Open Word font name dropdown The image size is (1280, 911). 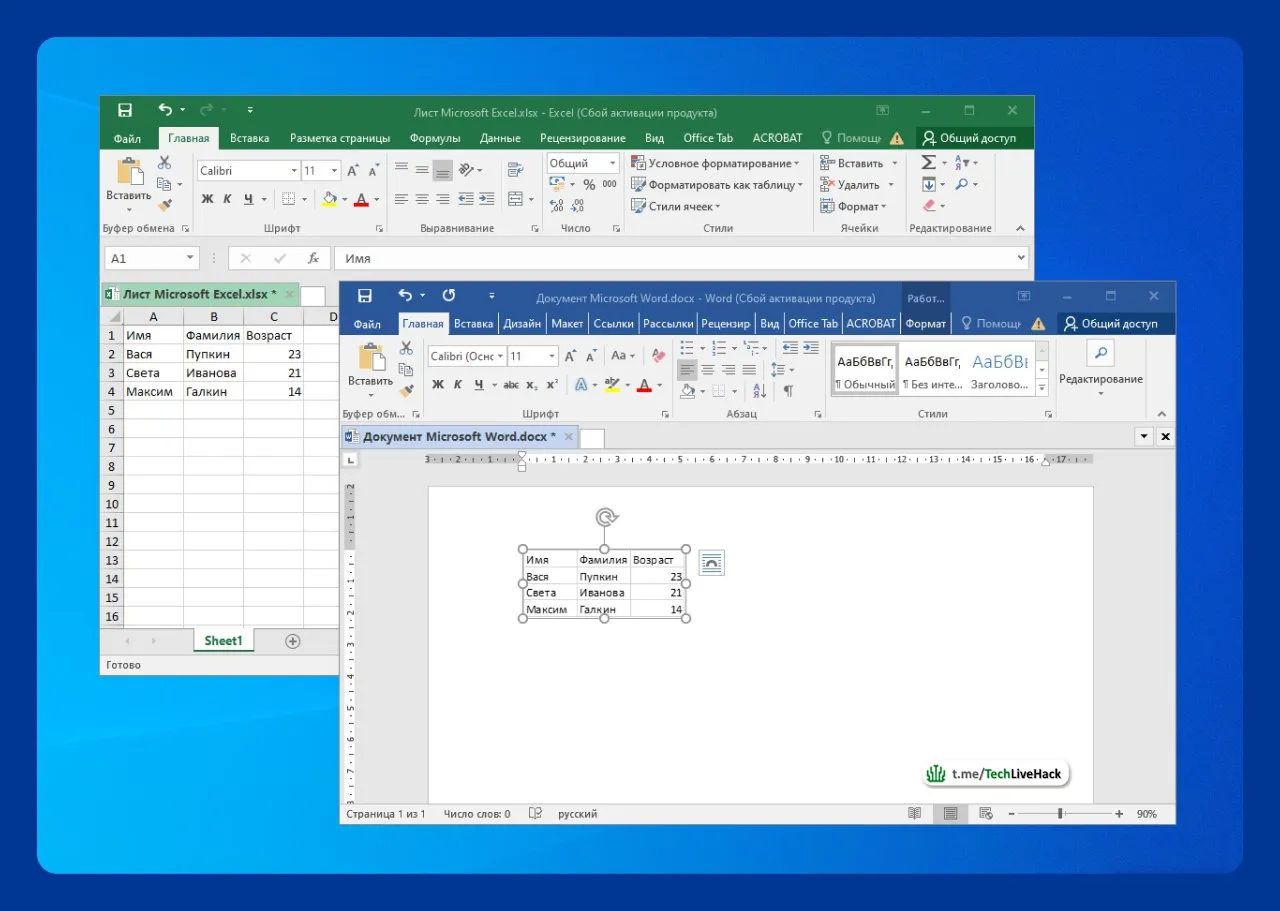tap(500, 356)
